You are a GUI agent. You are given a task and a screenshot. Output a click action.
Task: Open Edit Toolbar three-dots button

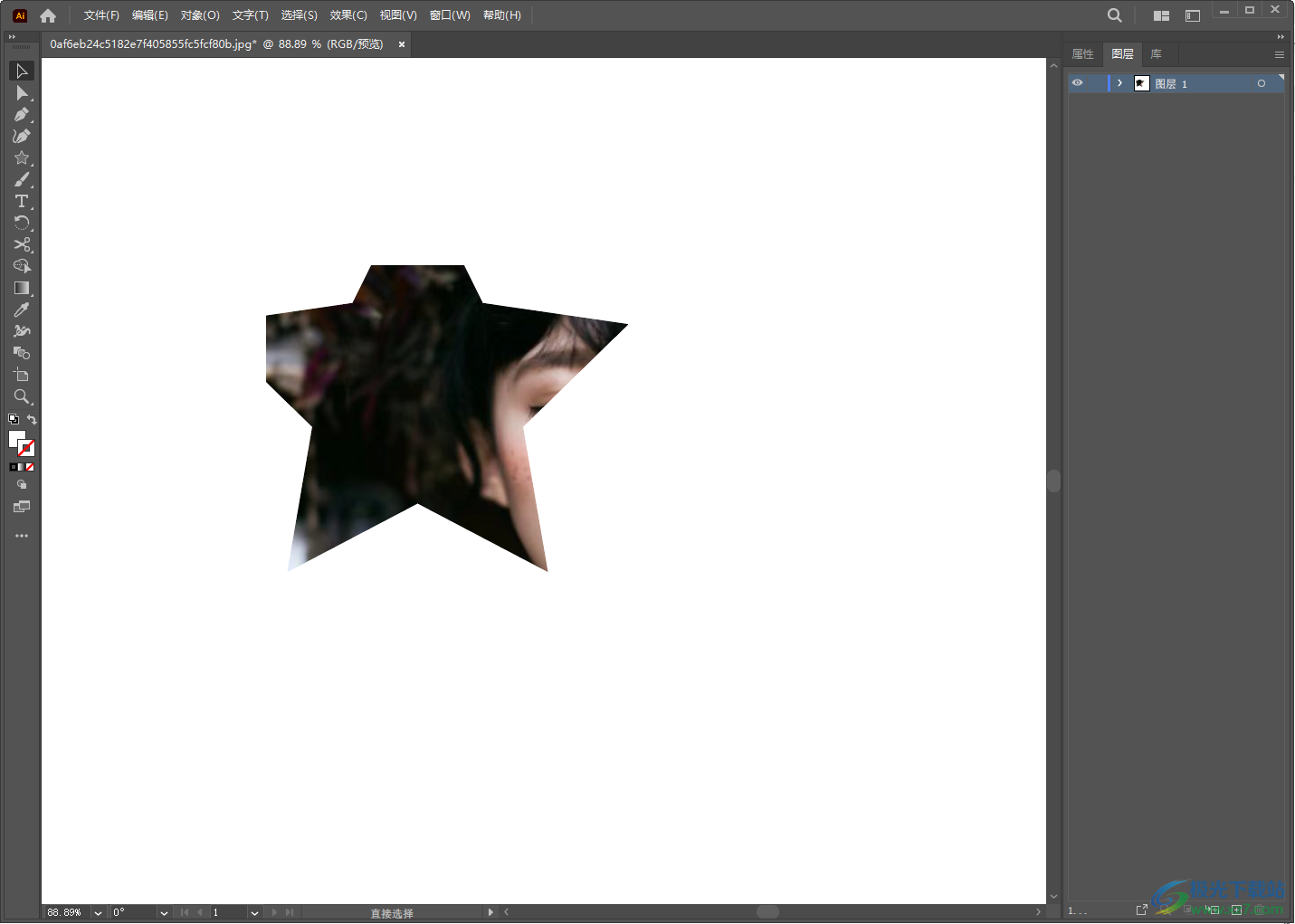[22, 536]
